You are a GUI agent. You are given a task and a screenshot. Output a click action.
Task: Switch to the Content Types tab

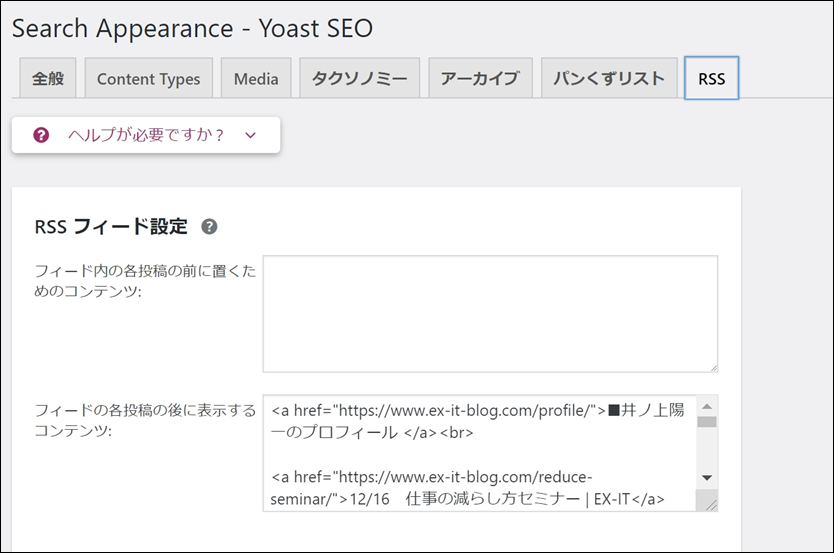[x=148, y=78]
